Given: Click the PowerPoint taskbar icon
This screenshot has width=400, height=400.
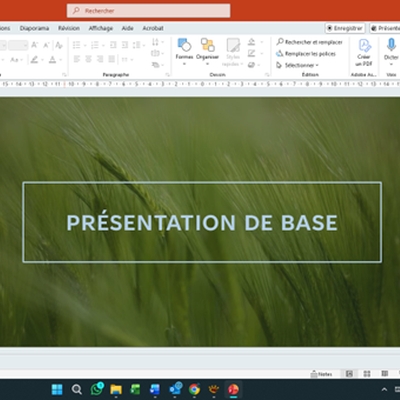Looking at the screenshot, I should 233,389.
